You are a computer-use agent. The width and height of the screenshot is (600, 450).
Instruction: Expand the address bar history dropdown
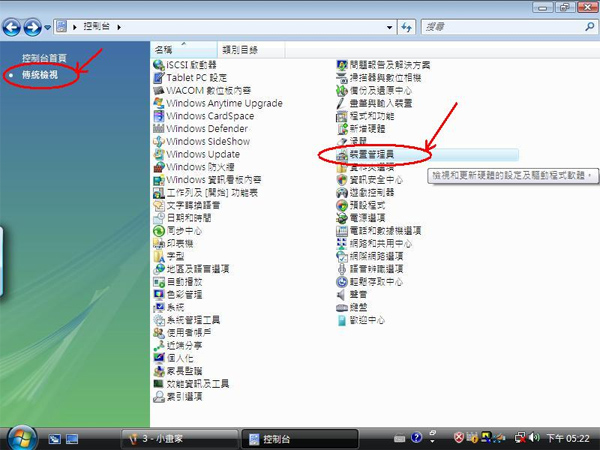[390, 27]
